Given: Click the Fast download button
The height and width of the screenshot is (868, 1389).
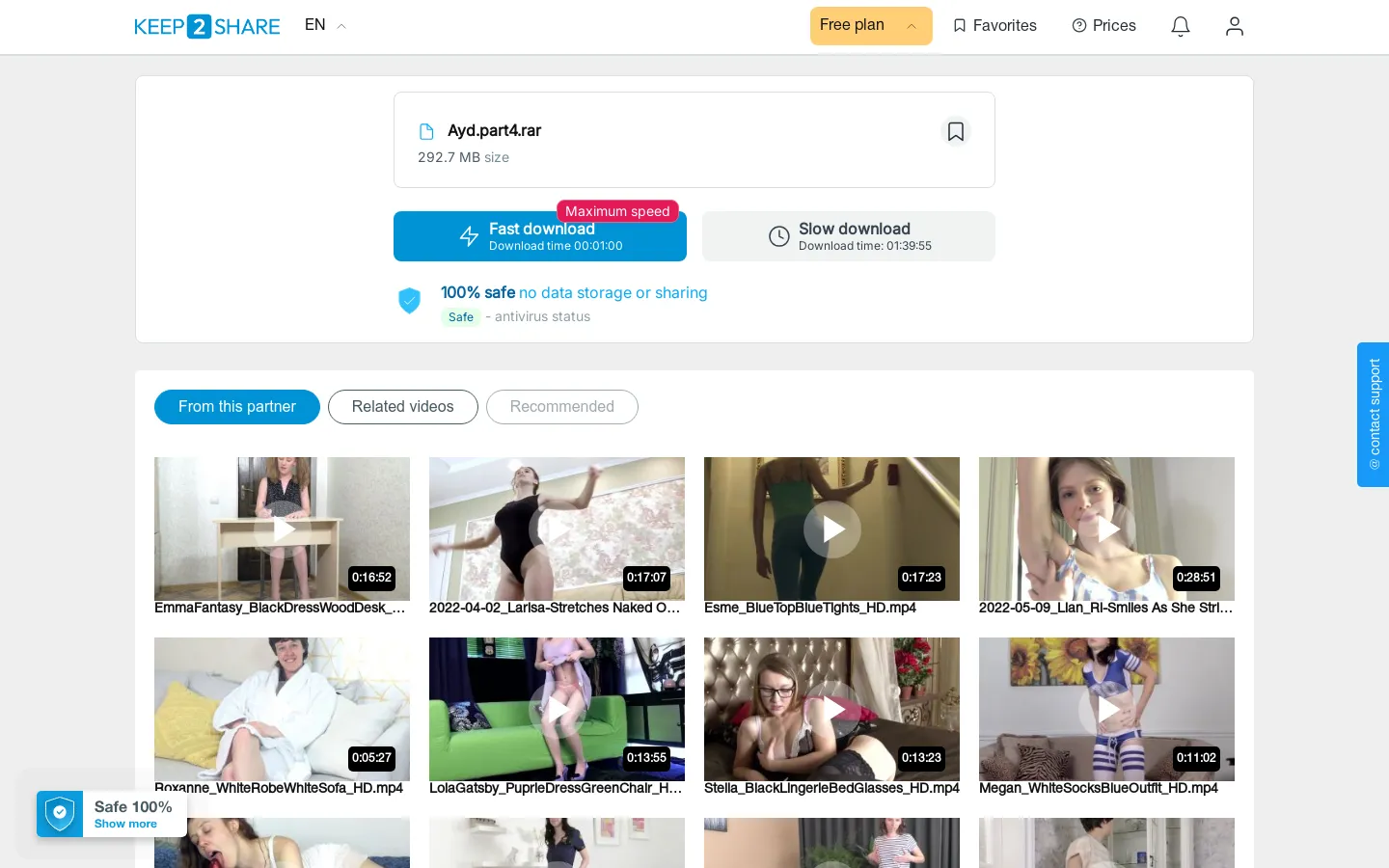Looking at the screenshot, I should [540, 236].
